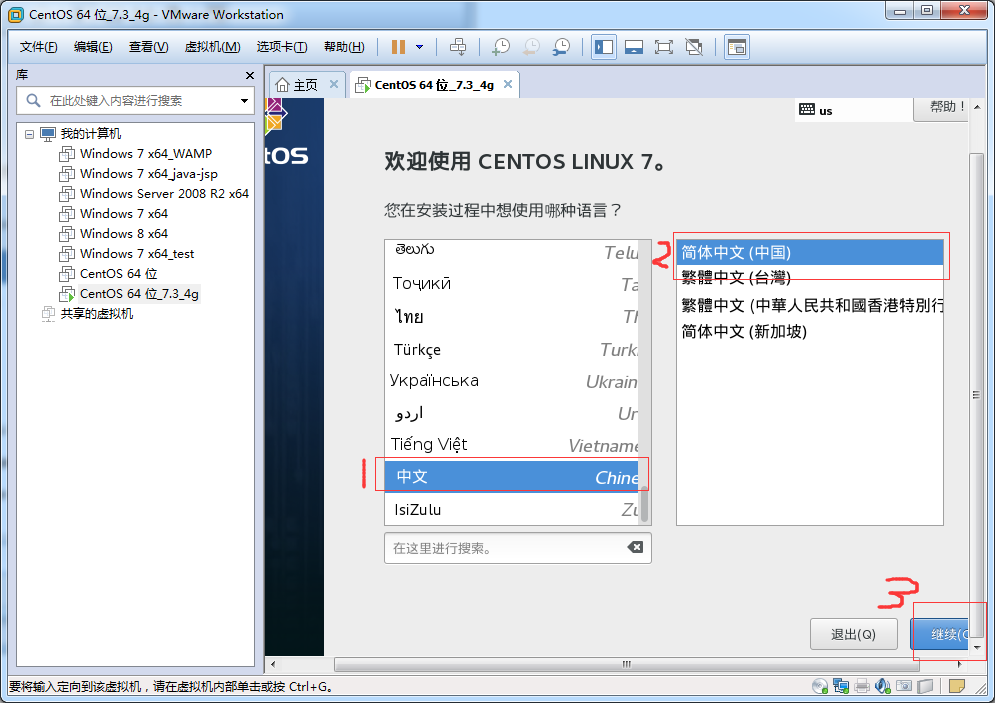The height and width of the screenshot is (703, 995).
Task: Click the sound card status bar icon
Action: pos(883,686)
